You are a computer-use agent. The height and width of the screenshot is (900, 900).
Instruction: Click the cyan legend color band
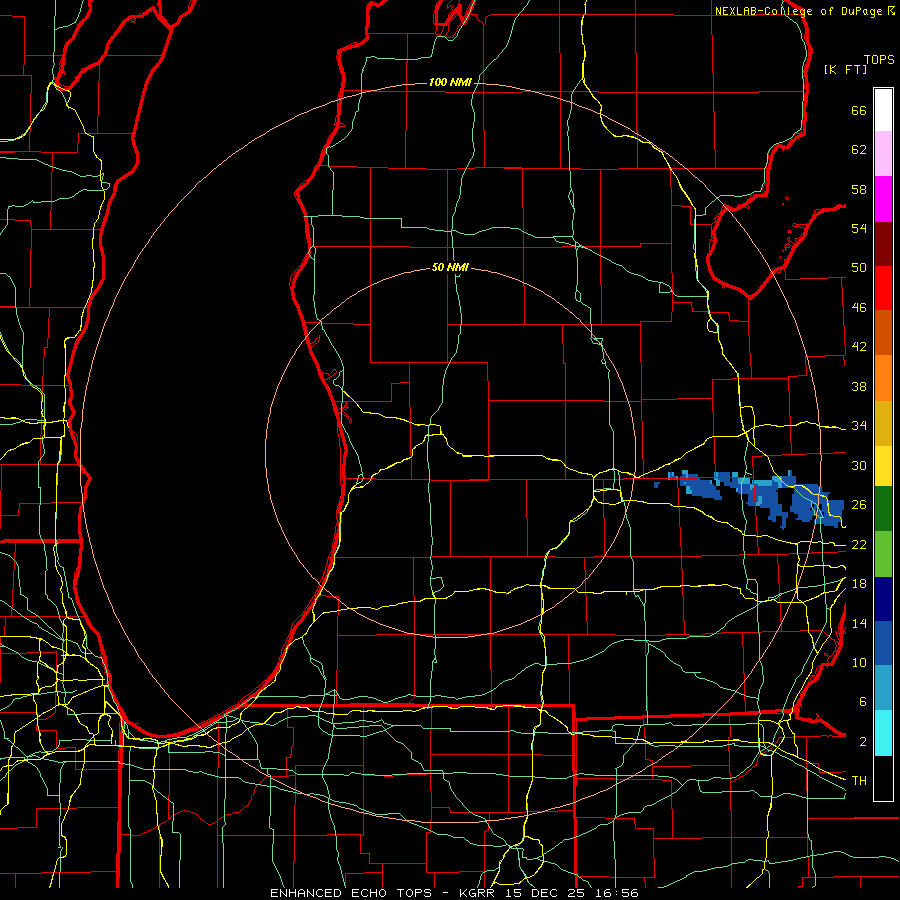pyautogui.click(x=883, y=733)
